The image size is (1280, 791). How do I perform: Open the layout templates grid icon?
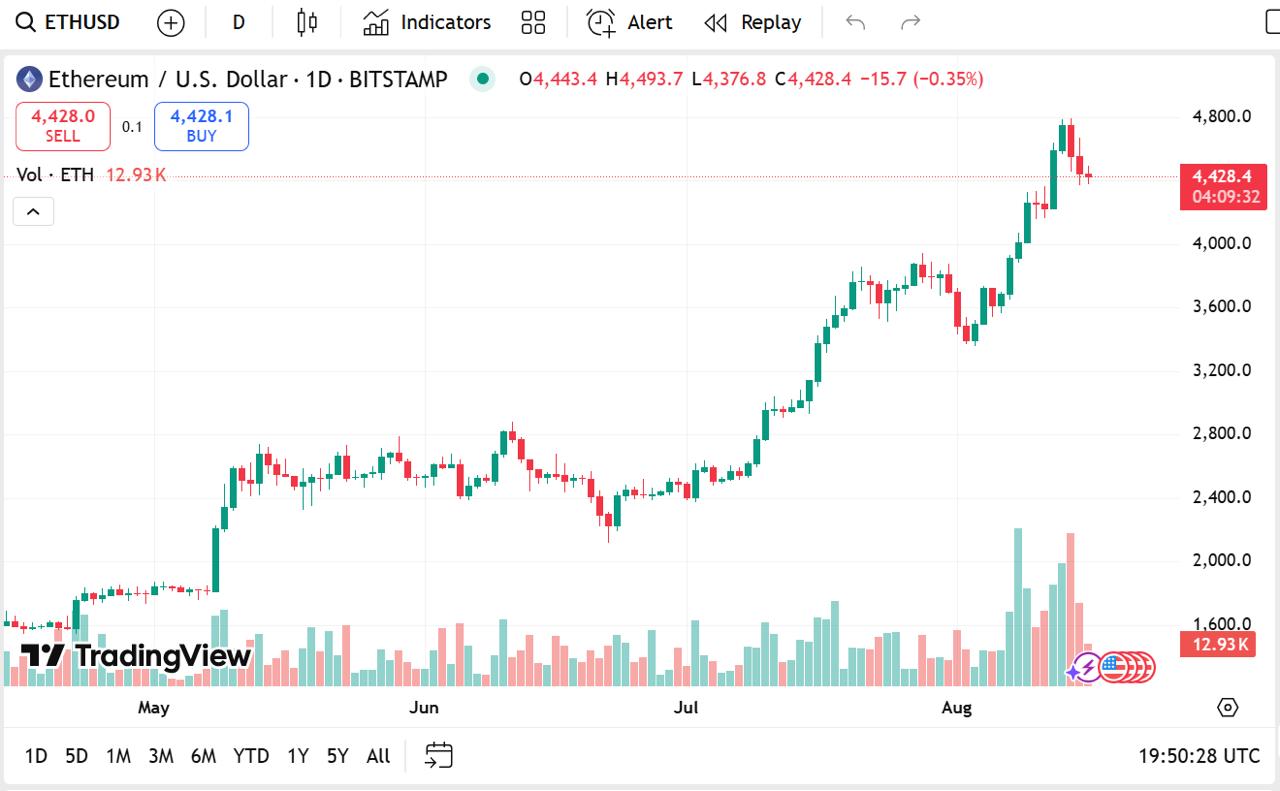533,23
